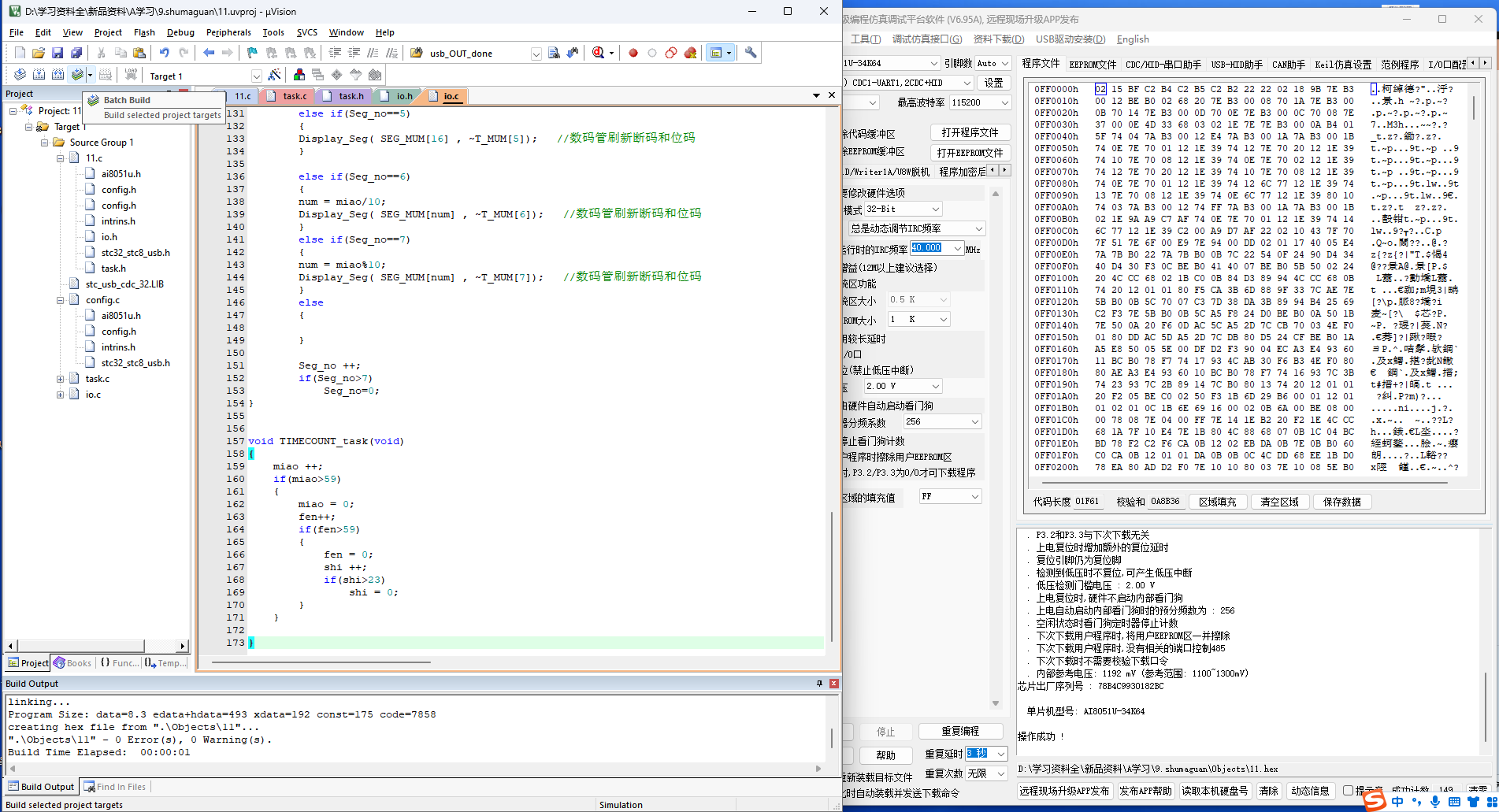Click the Project panel horizontal scrollbar

pyautogui.click(x=83, y=646)
